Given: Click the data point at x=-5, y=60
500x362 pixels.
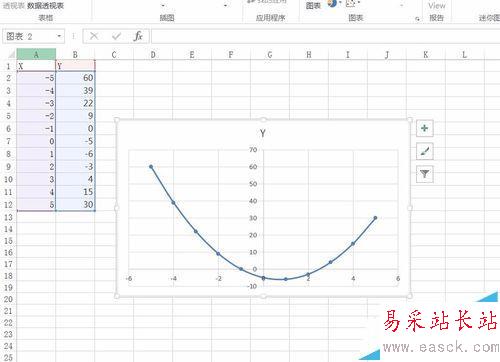Looking at the screenshot, I should 151,167.
